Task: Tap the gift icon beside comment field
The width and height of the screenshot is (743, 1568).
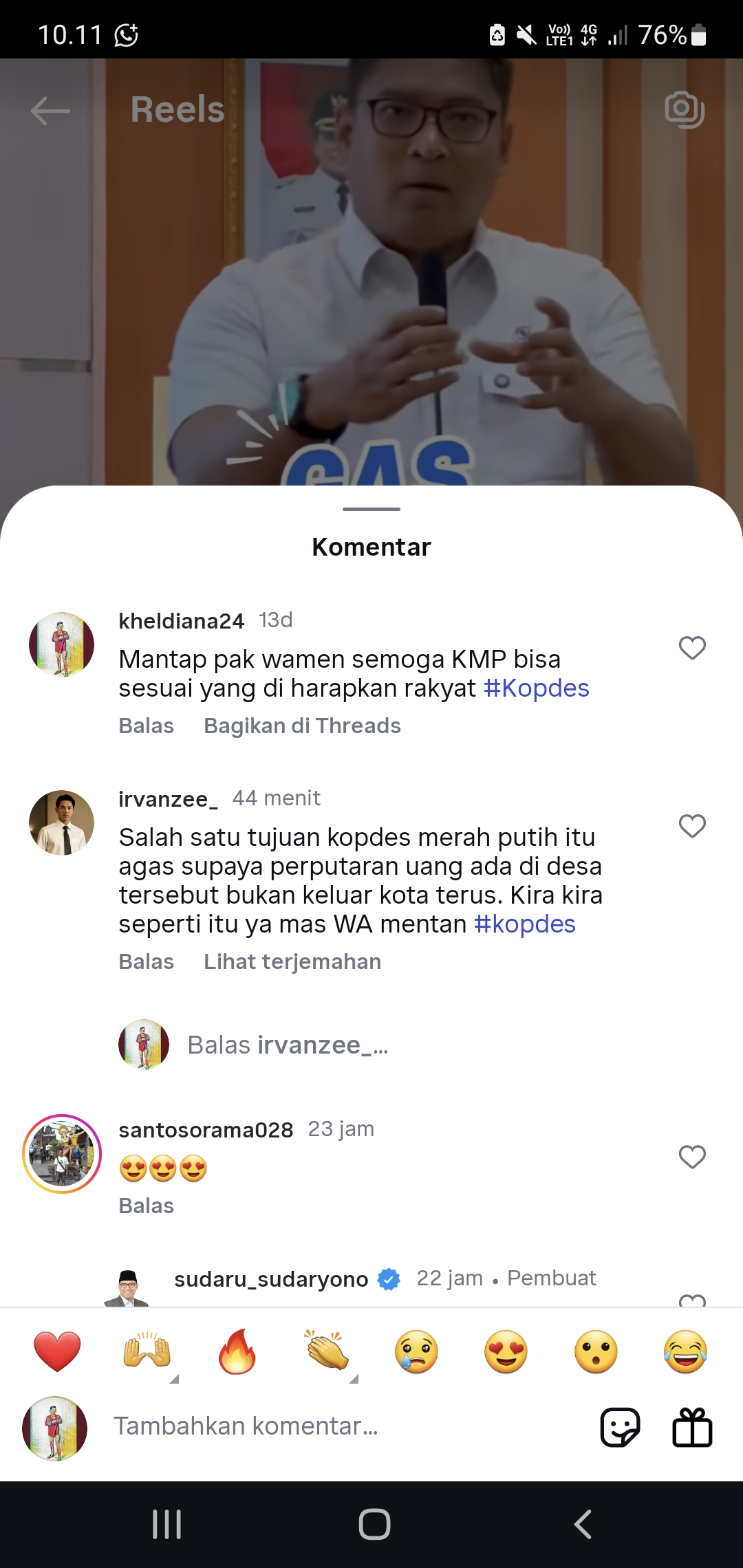Action: [692, 1427]
